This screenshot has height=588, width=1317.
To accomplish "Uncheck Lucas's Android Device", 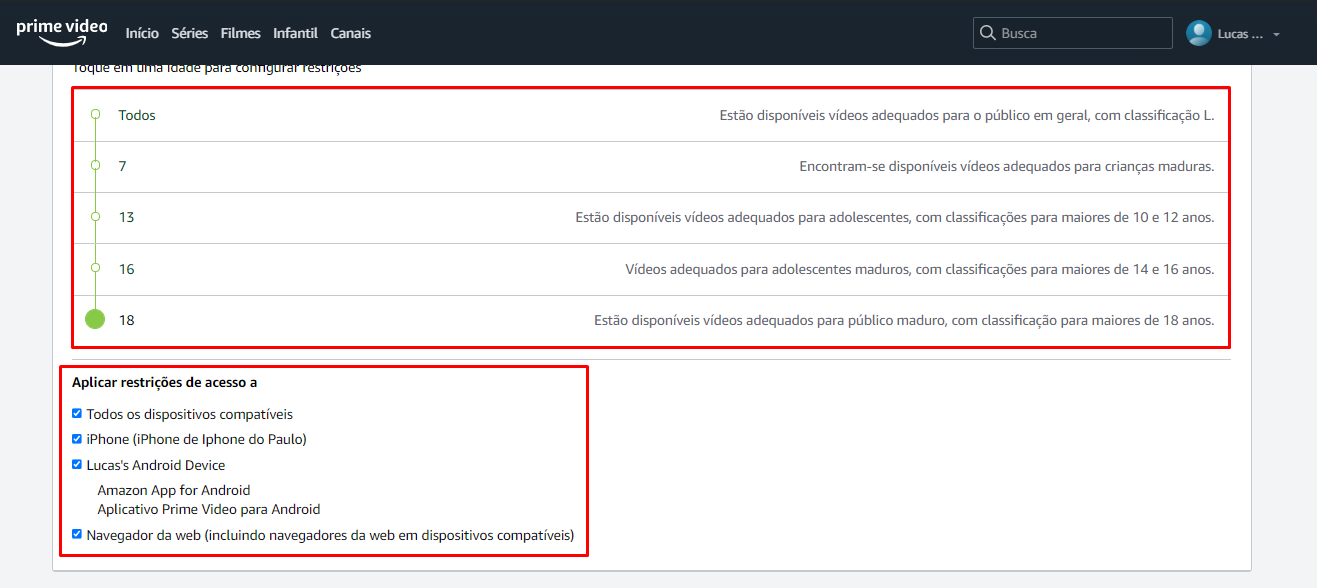I will click(x=77, y=464).
